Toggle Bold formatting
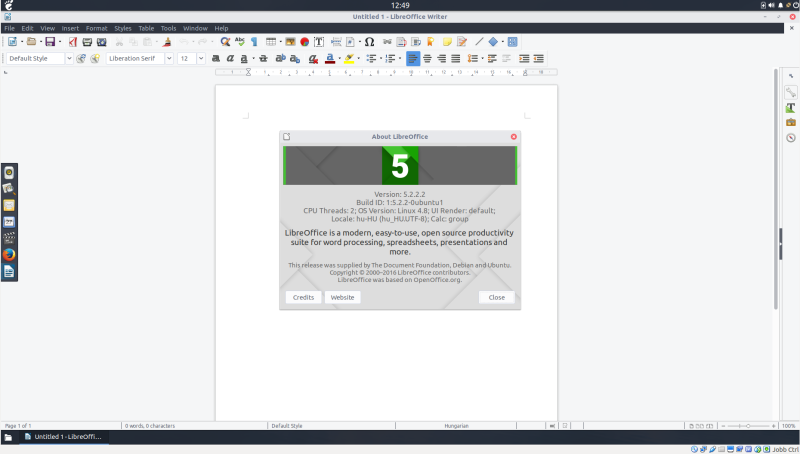800x454 pixels. [215, 59]
